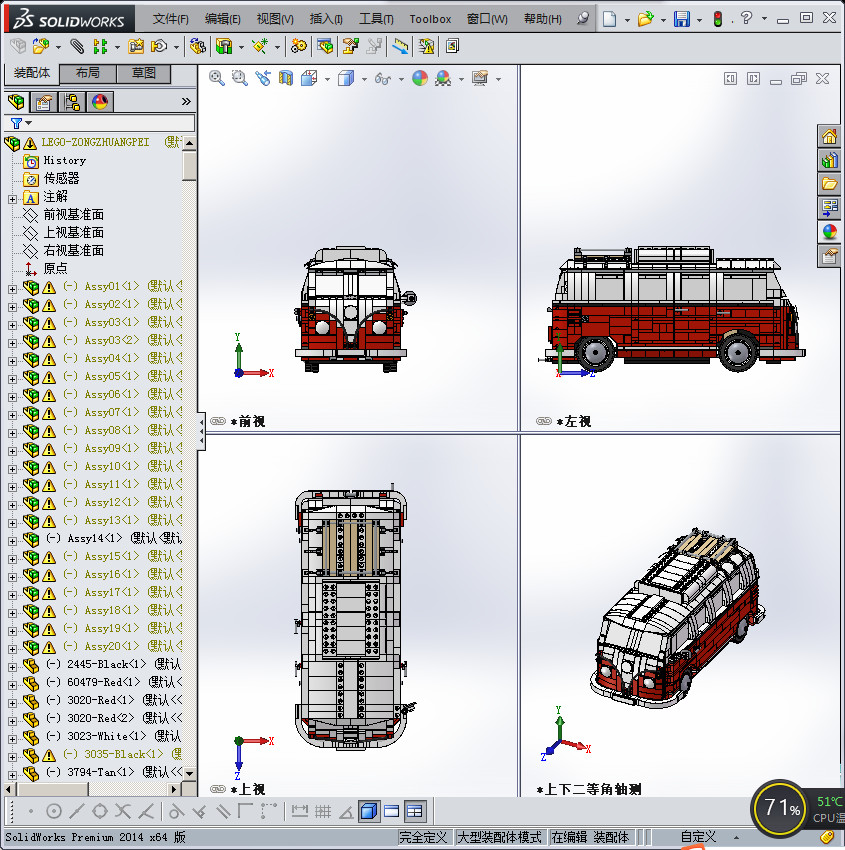Open the View Orientation icon
The image size is (845, 850).
point(309,78)
